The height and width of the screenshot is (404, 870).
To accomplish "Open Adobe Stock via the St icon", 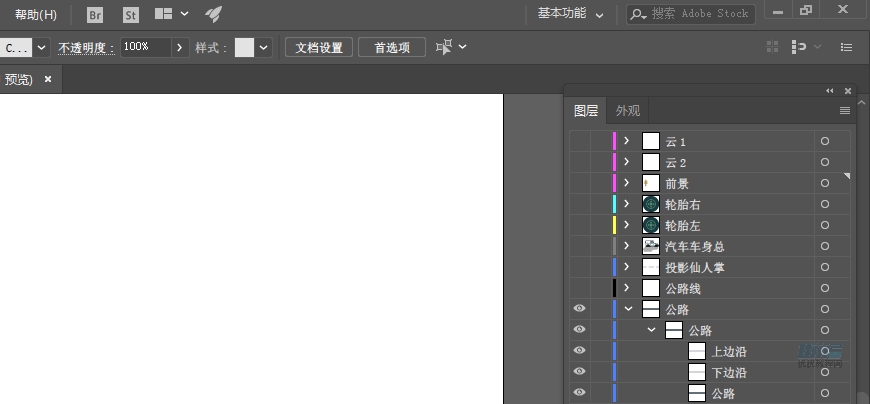I will pos(131,14).
